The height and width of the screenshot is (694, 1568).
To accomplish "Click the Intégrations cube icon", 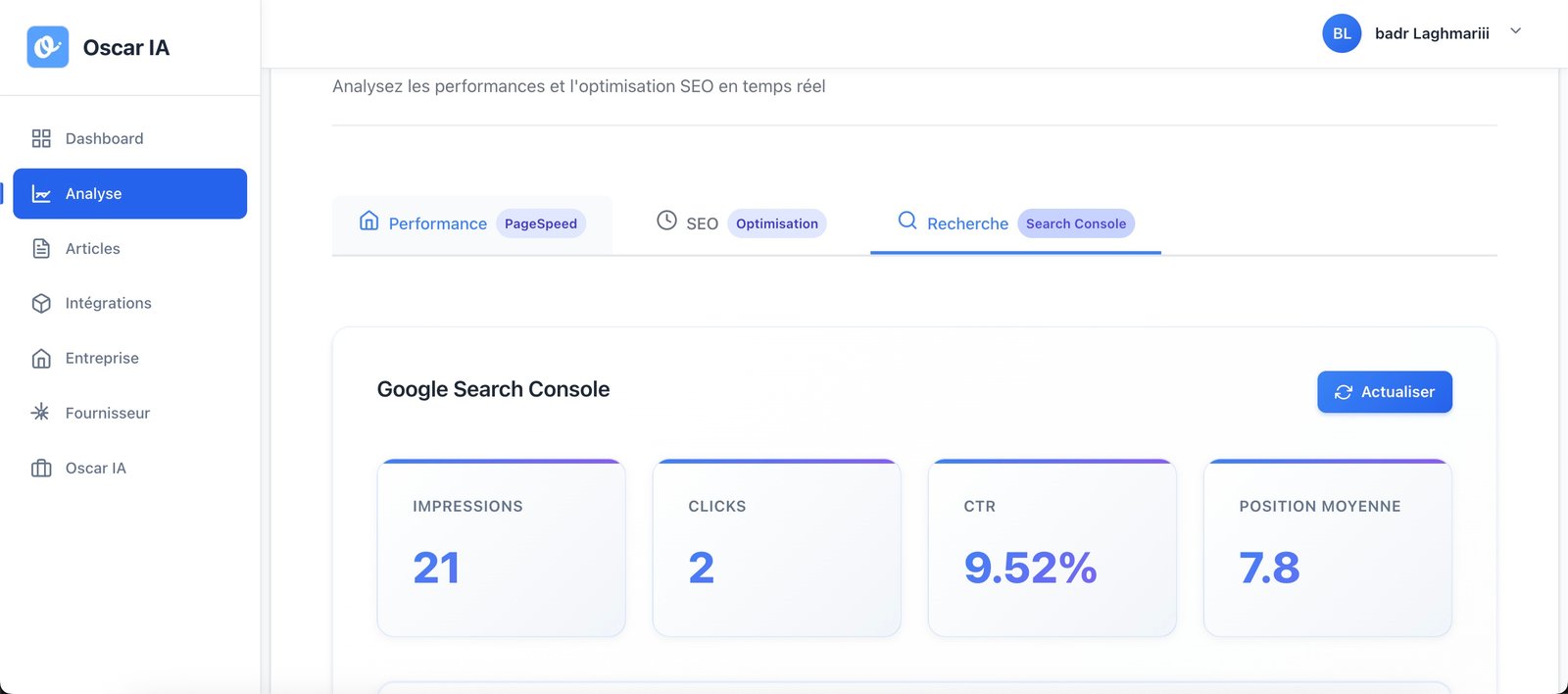I will 41,304.
